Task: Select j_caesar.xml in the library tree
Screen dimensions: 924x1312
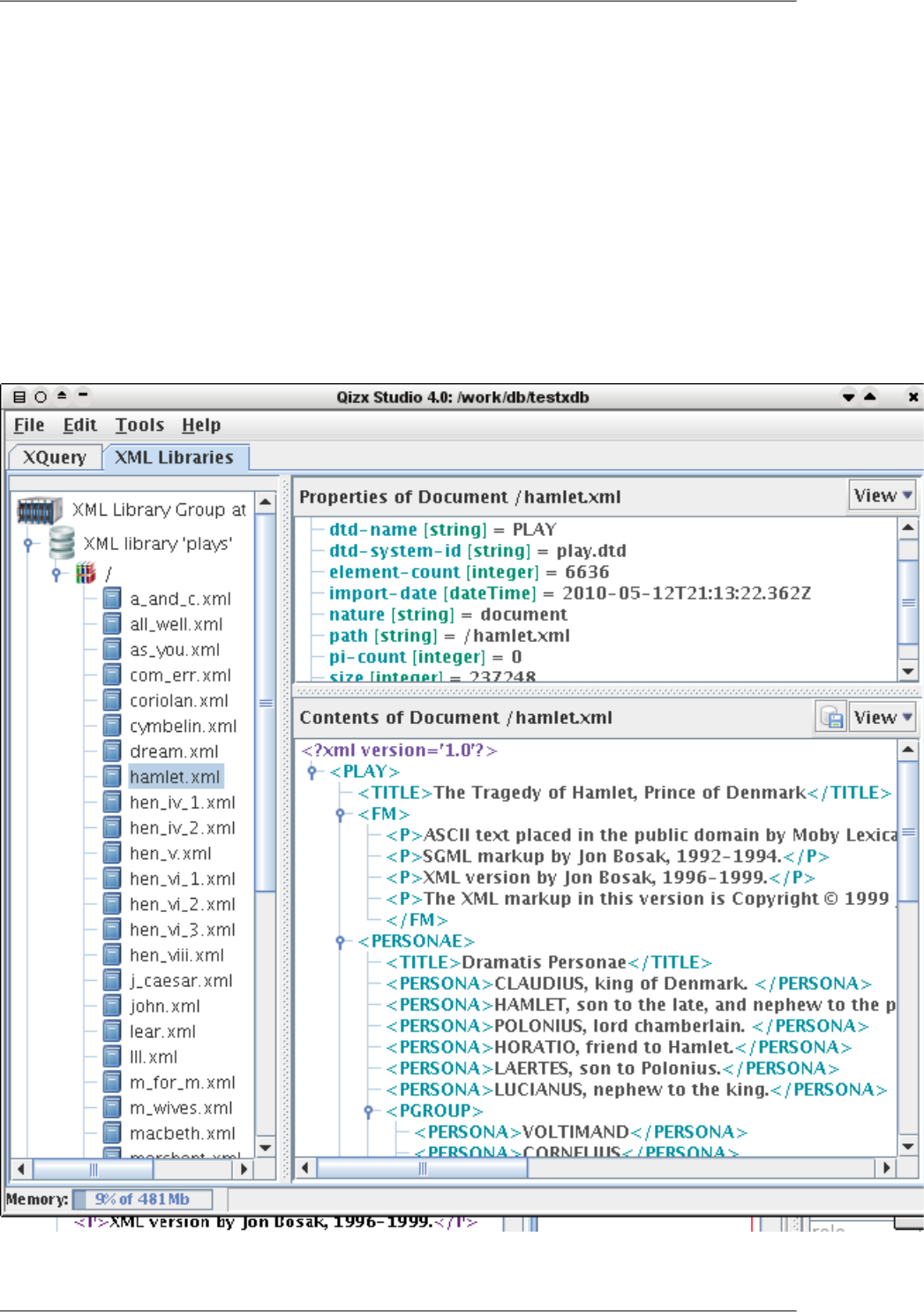Action: [x=181, y=980]
